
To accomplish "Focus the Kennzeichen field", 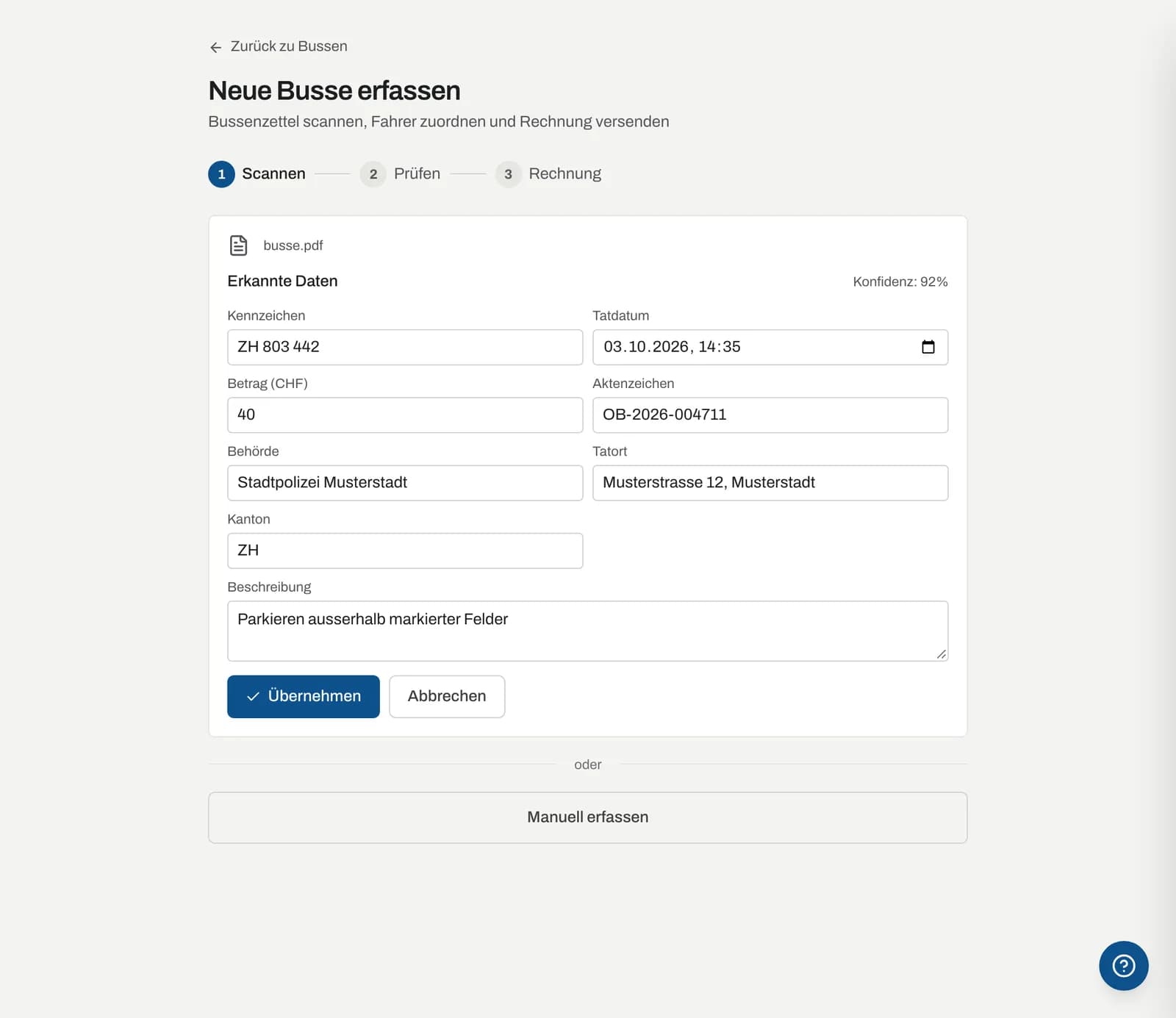I will click(x=405, y=347).
